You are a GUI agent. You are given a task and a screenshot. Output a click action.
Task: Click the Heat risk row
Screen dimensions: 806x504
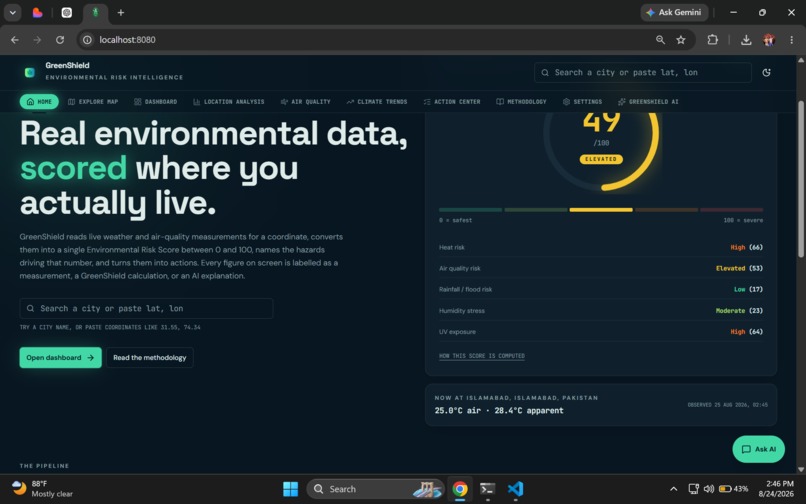(601, 247)
